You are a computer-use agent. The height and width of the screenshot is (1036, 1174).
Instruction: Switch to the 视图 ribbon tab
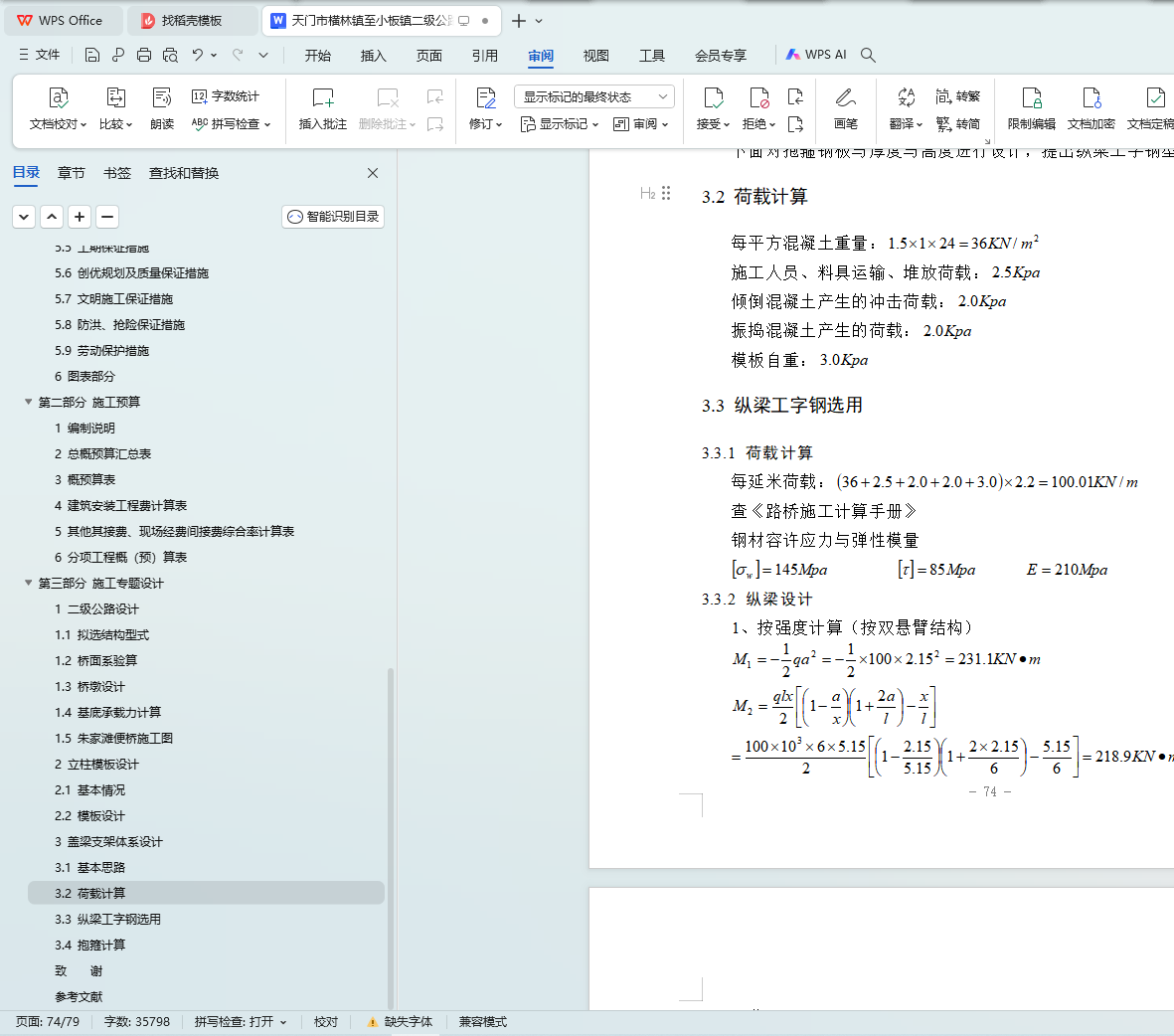point(596,56)
